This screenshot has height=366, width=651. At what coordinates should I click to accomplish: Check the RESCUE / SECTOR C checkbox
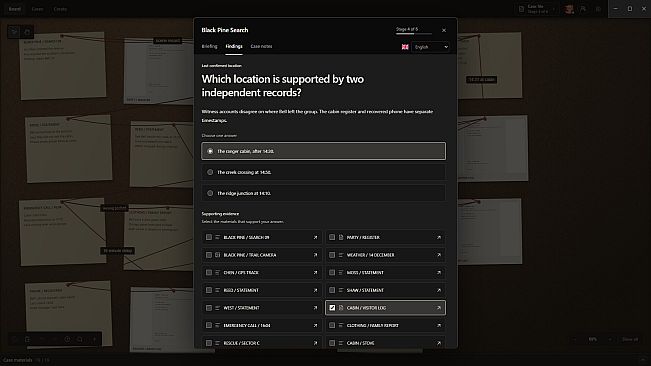click(x=209, y=343)
